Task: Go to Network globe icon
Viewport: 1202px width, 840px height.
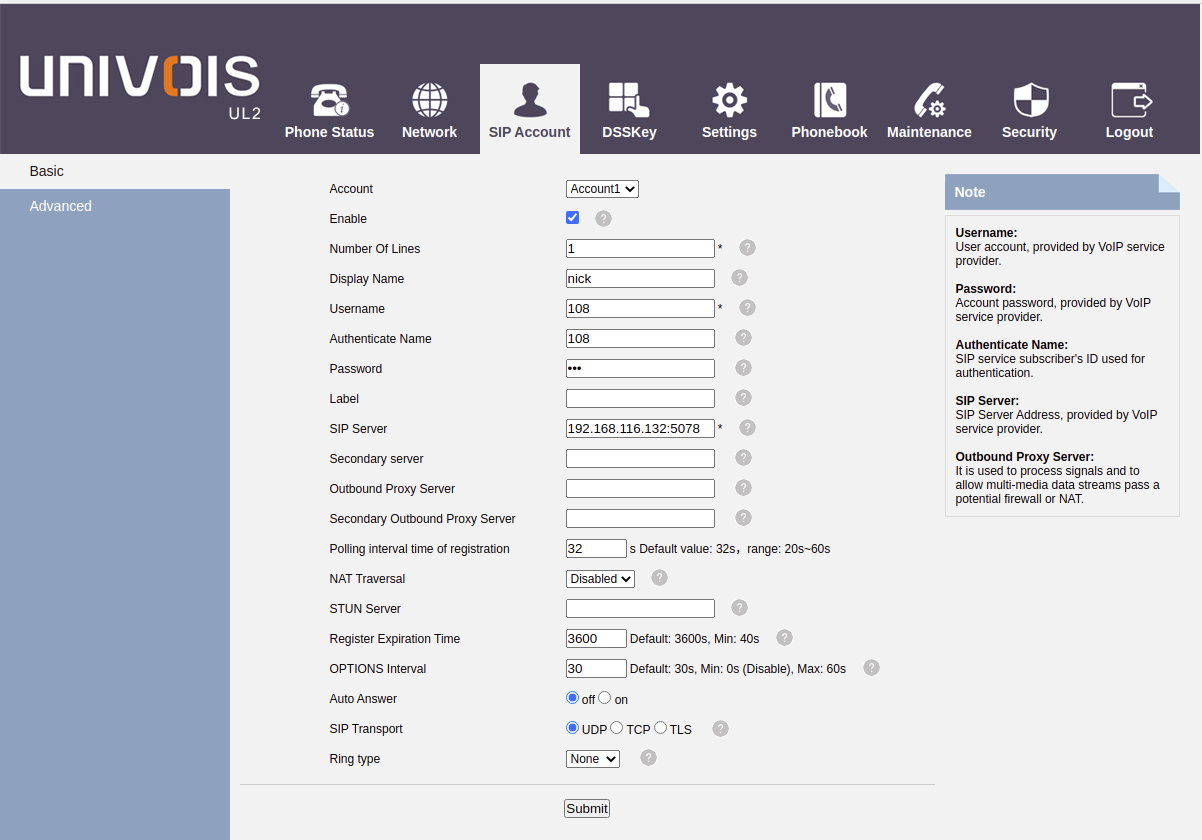Action: 429,101
